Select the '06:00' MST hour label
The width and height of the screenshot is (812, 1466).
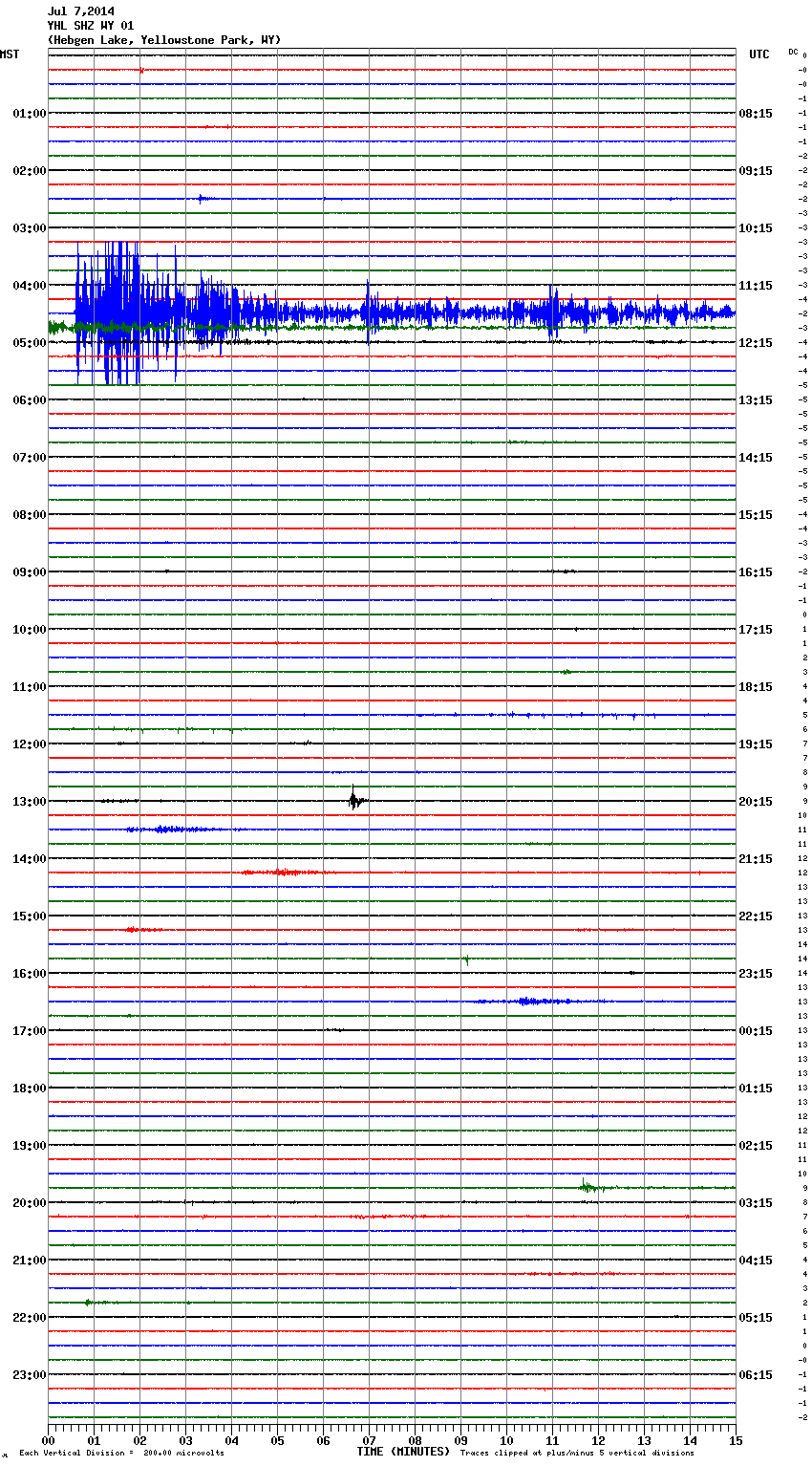(x=30, y=400)
